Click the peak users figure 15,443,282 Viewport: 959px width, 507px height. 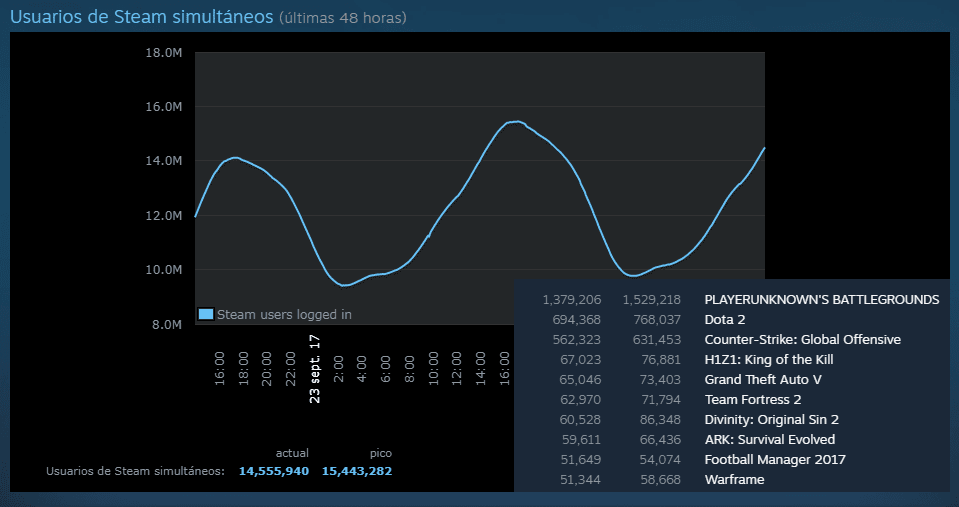[357, 472]
